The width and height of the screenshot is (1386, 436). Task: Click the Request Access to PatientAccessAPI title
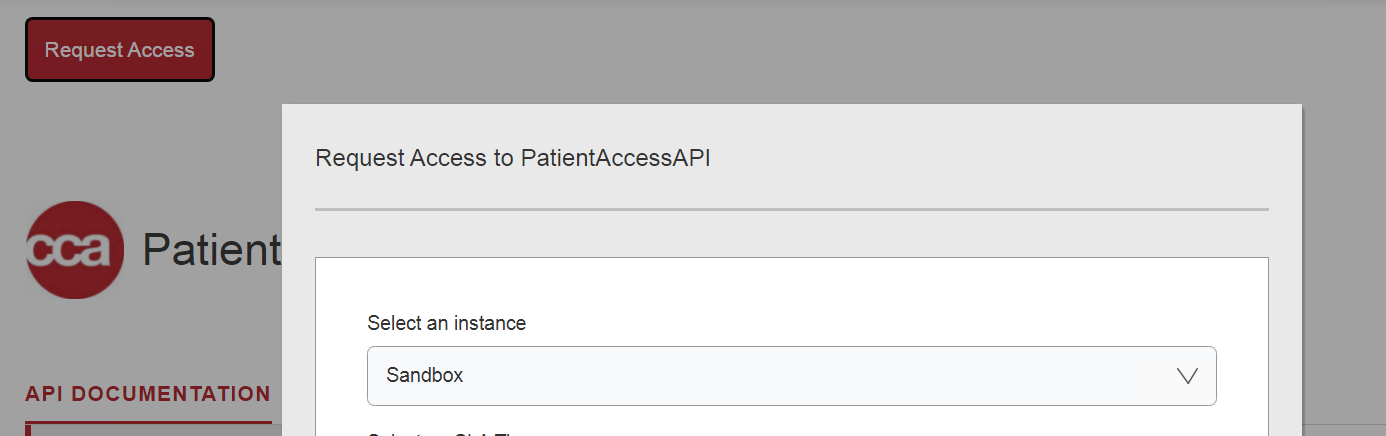[512, 158]
